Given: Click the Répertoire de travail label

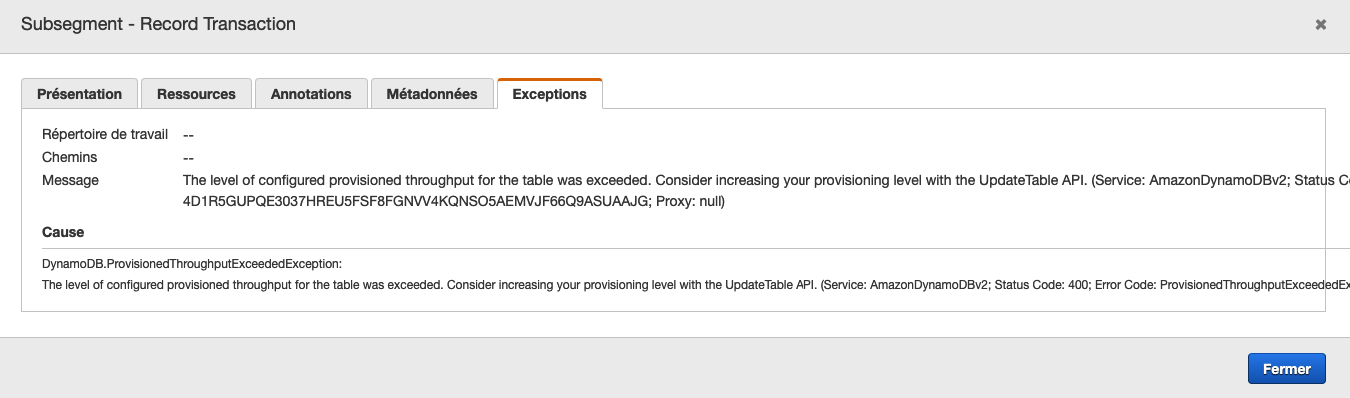Looking at the screenshot, I should (x=105, y=133).
